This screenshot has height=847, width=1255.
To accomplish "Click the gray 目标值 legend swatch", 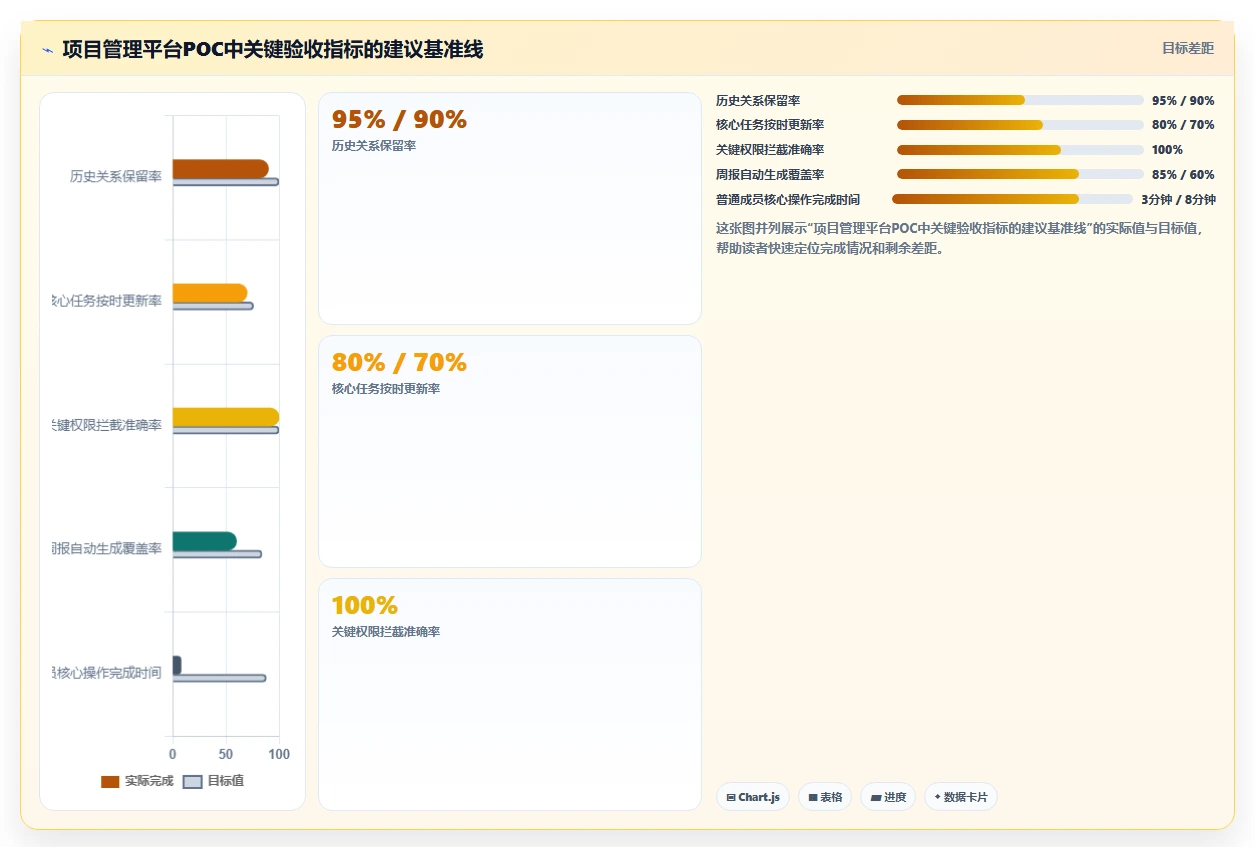I will point(193,781).
